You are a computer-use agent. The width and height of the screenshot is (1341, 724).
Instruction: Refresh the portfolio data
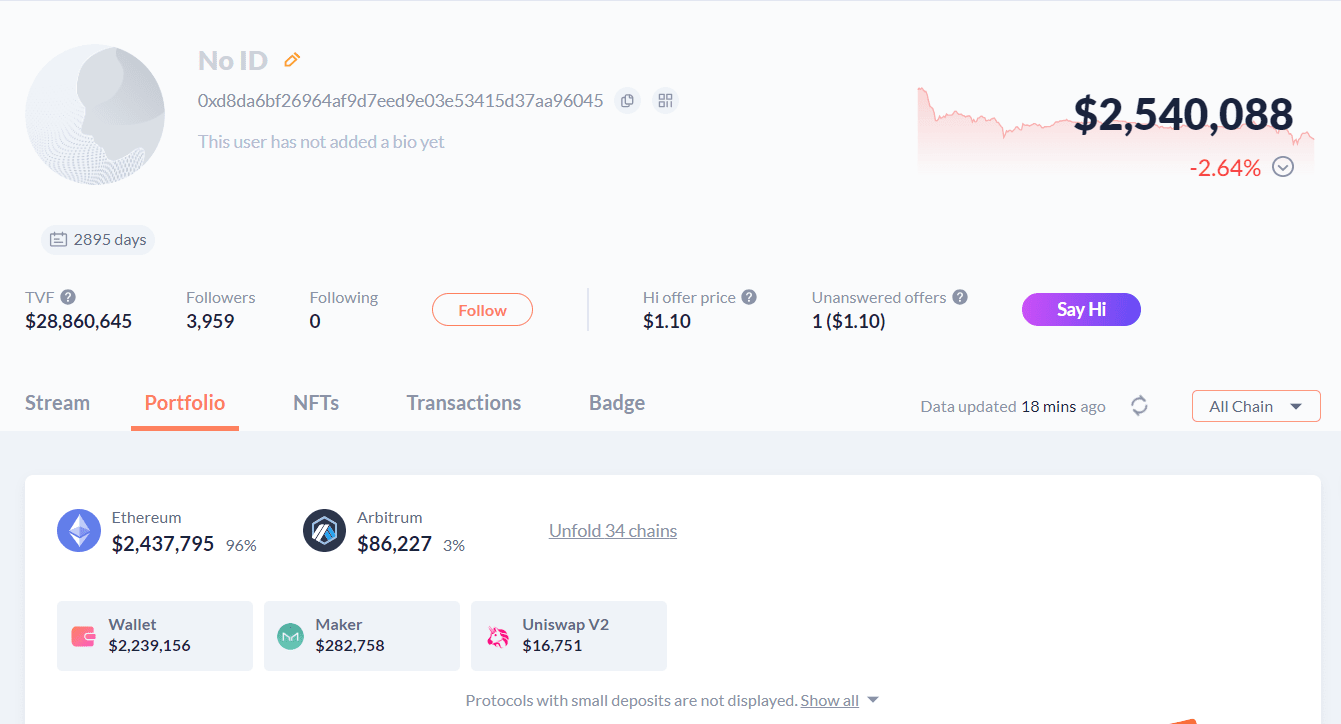pyautogui.click(x=1139, y=406)
